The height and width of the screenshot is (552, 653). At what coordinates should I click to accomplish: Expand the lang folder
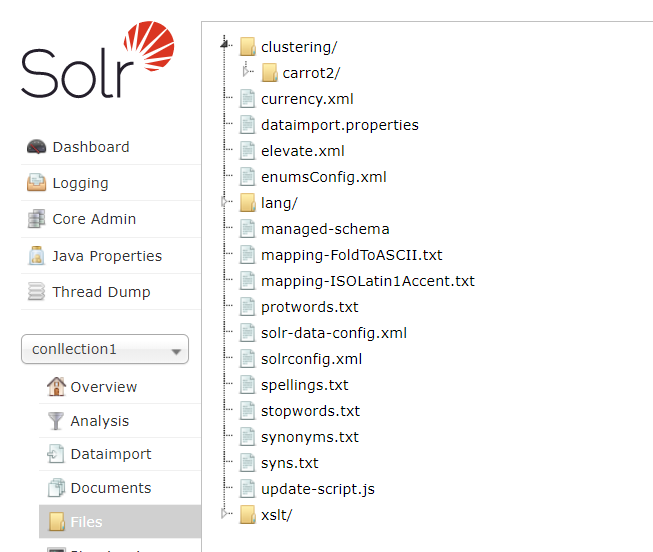tap(225, 202)
